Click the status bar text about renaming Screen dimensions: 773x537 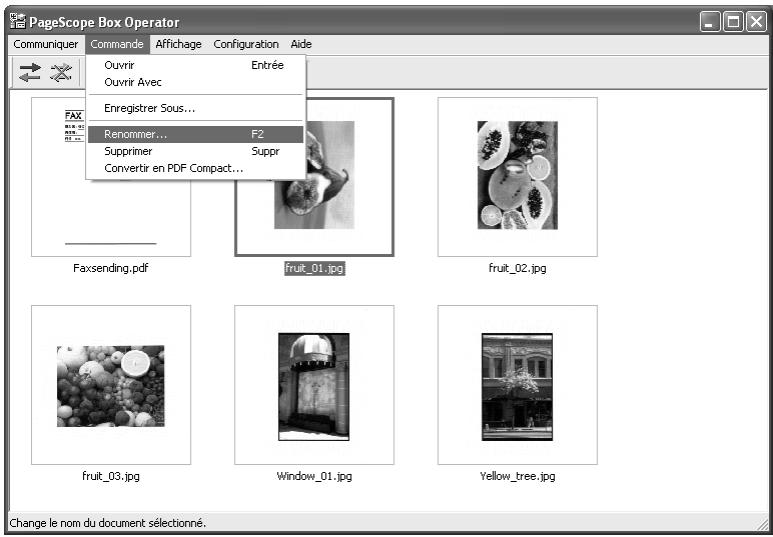(x=108, y=523)
